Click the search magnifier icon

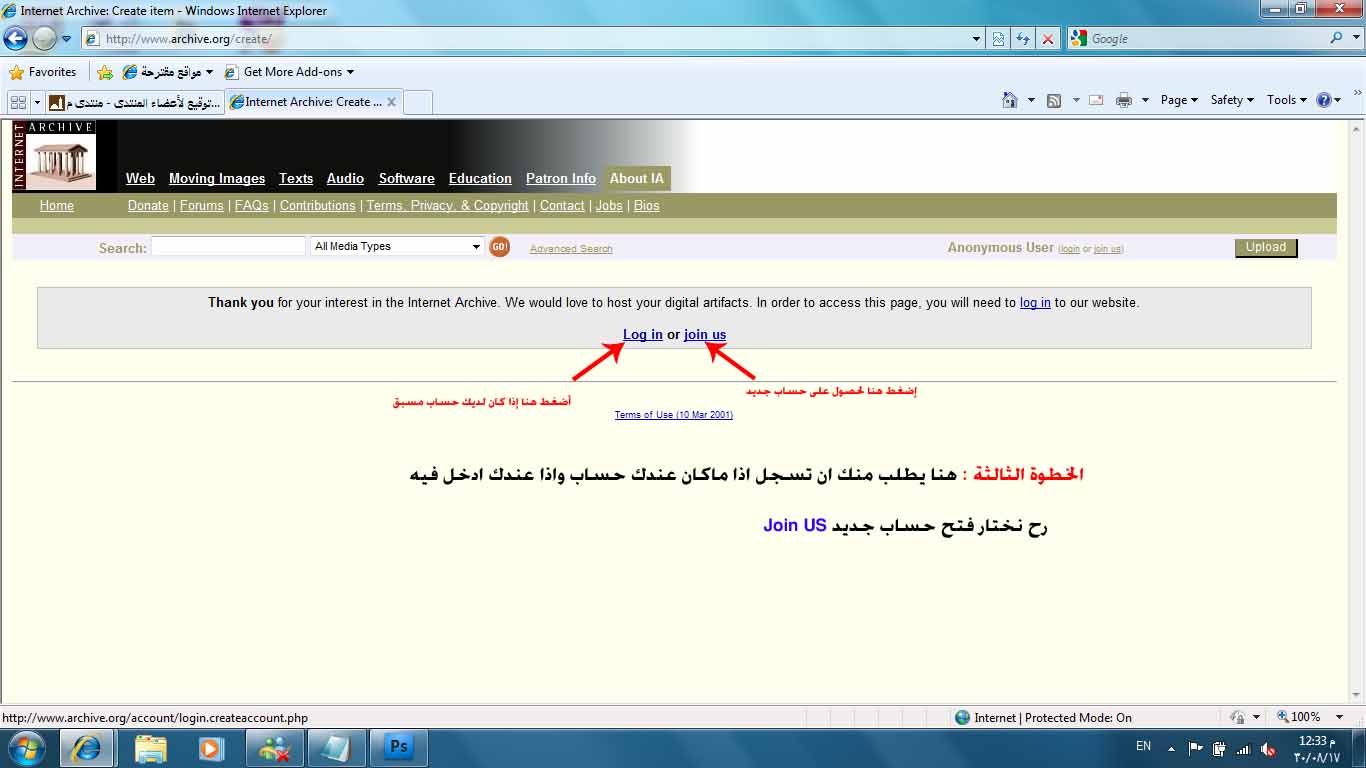tap(1336, 38)
